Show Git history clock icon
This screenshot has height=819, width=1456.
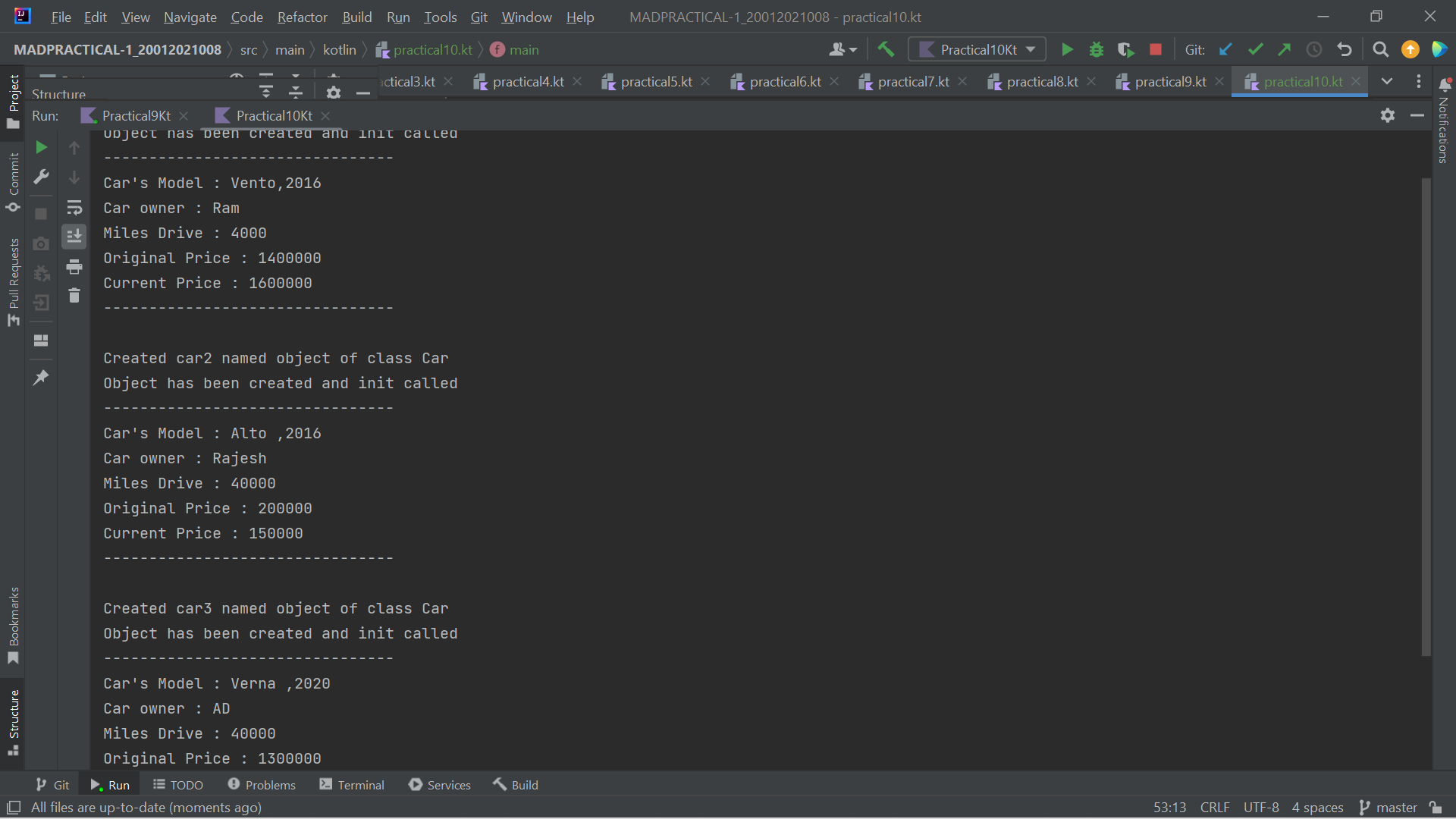[x=1314, y=50]
